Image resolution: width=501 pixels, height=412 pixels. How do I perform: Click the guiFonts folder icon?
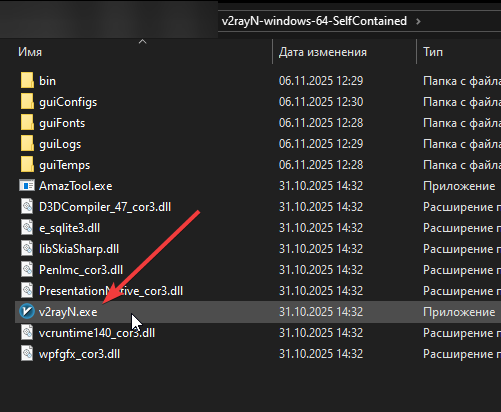point(27,123)
